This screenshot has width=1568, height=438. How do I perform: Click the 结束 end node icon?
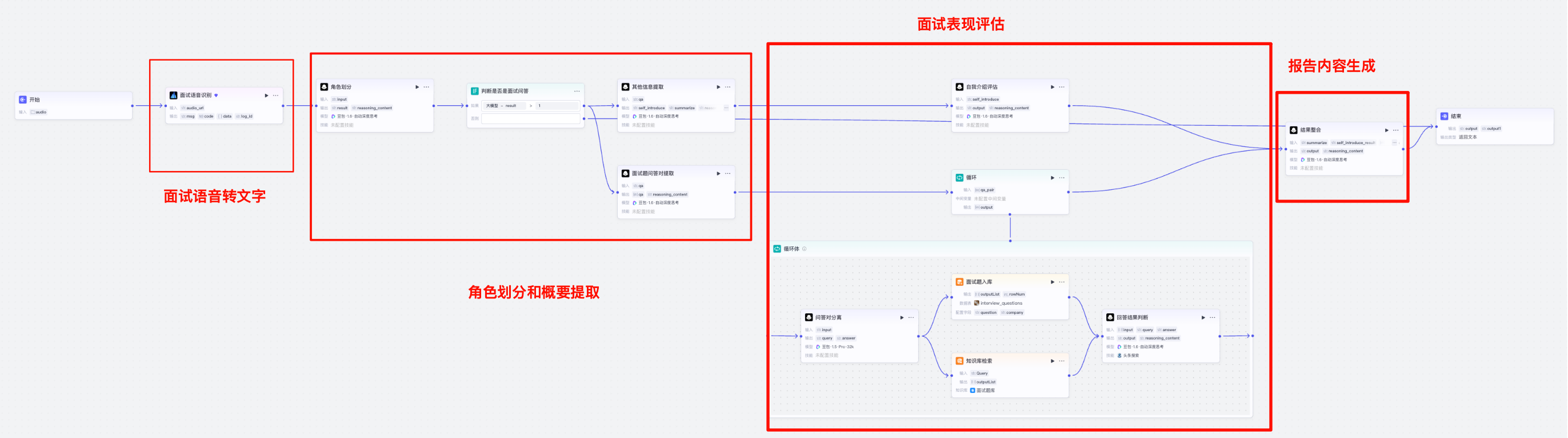tap(1444, 116)
